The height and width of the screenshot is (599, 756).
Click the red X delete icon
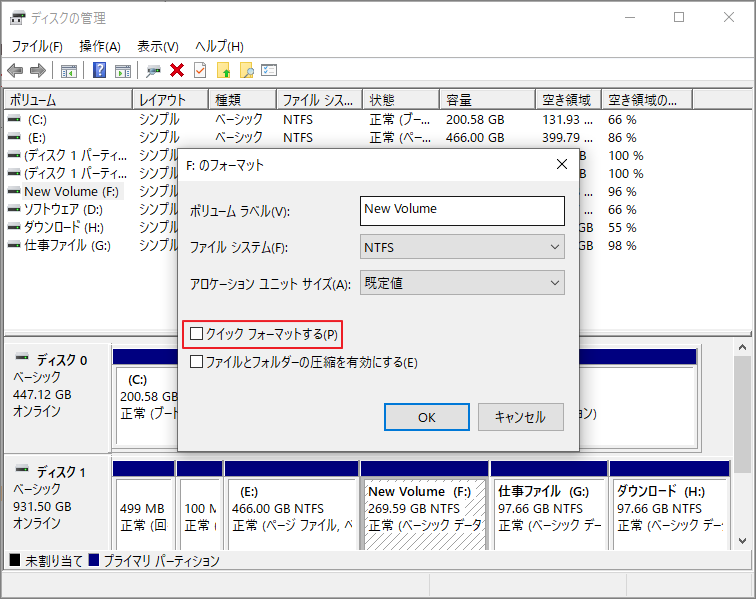click(177, 70)
